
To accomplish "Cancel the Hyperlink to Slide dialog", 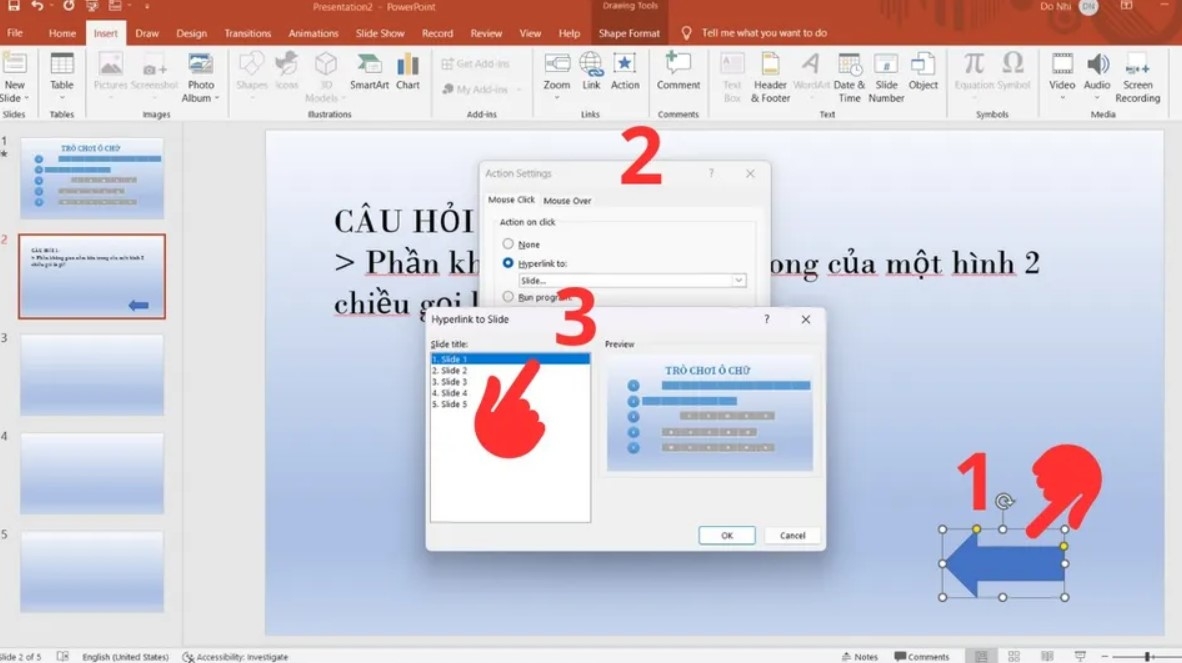I will pos(792,535).
